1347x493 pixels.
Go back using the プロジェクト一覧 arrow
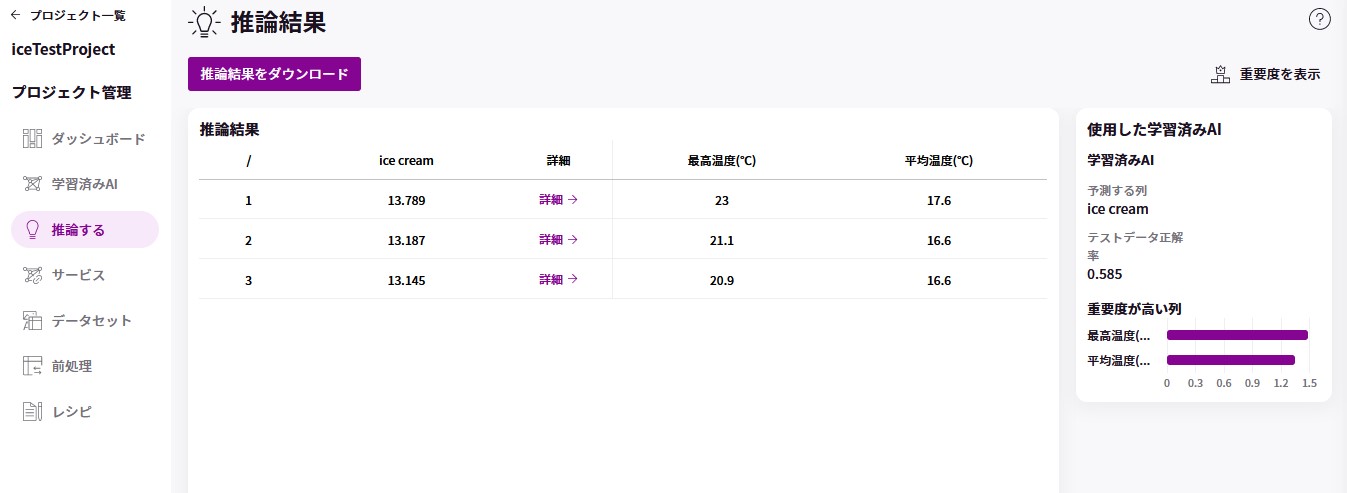click(15, 15)
